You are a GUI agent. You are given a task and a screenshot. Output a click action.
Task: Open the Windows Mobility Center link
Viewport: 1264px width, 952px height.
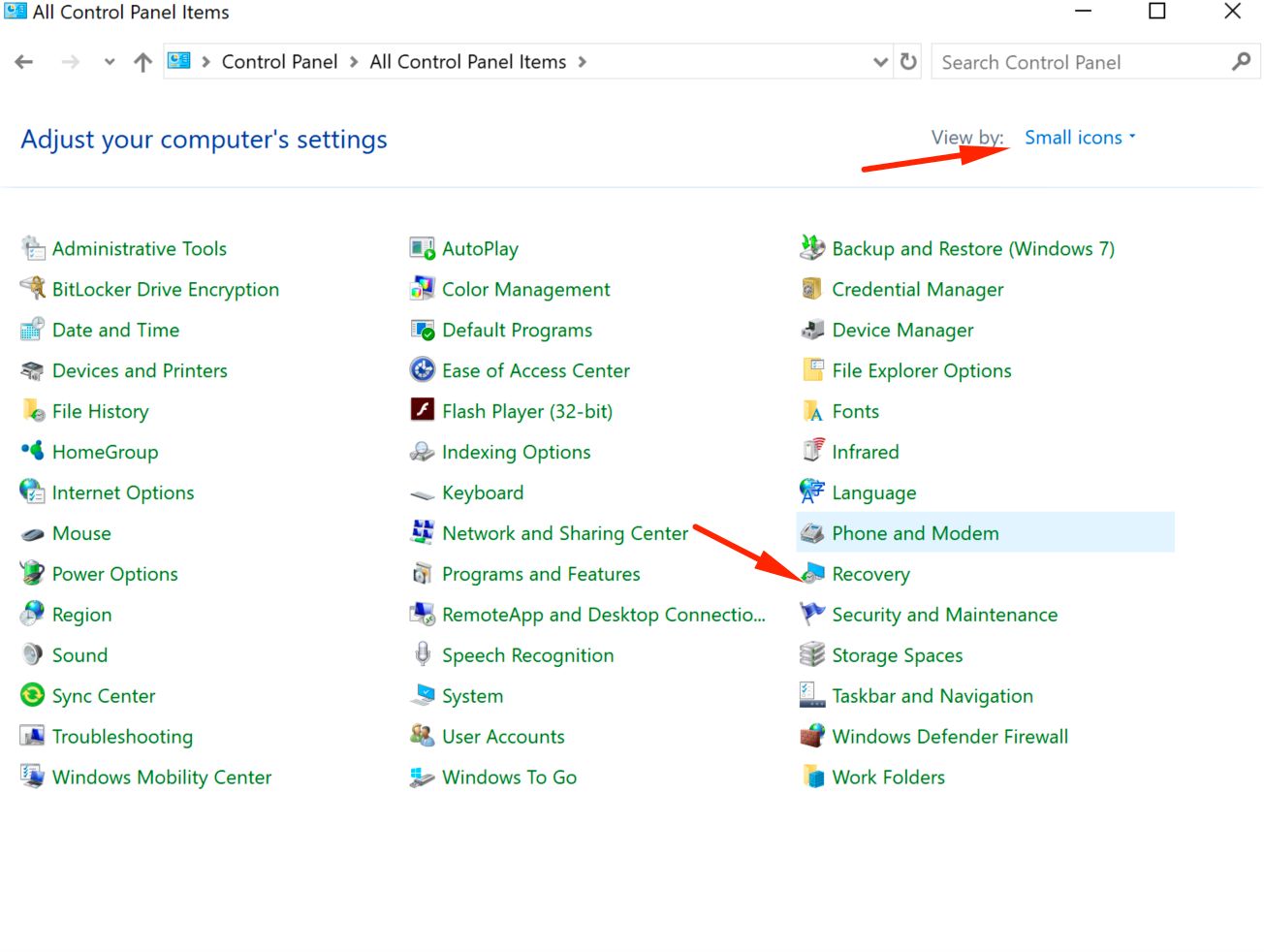click(x=162, y=777)
